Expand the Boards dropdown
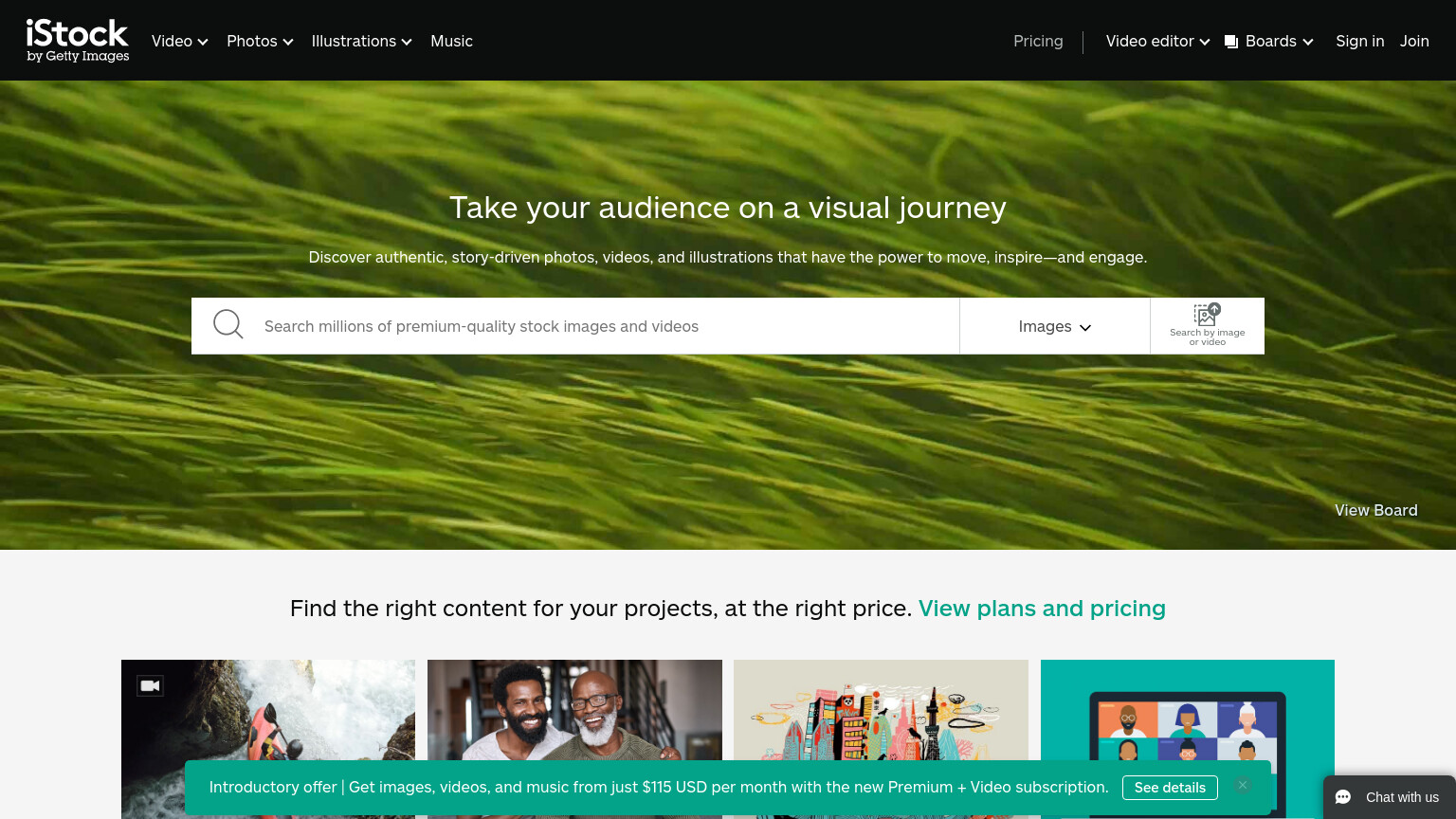 tap(1269, 41)
